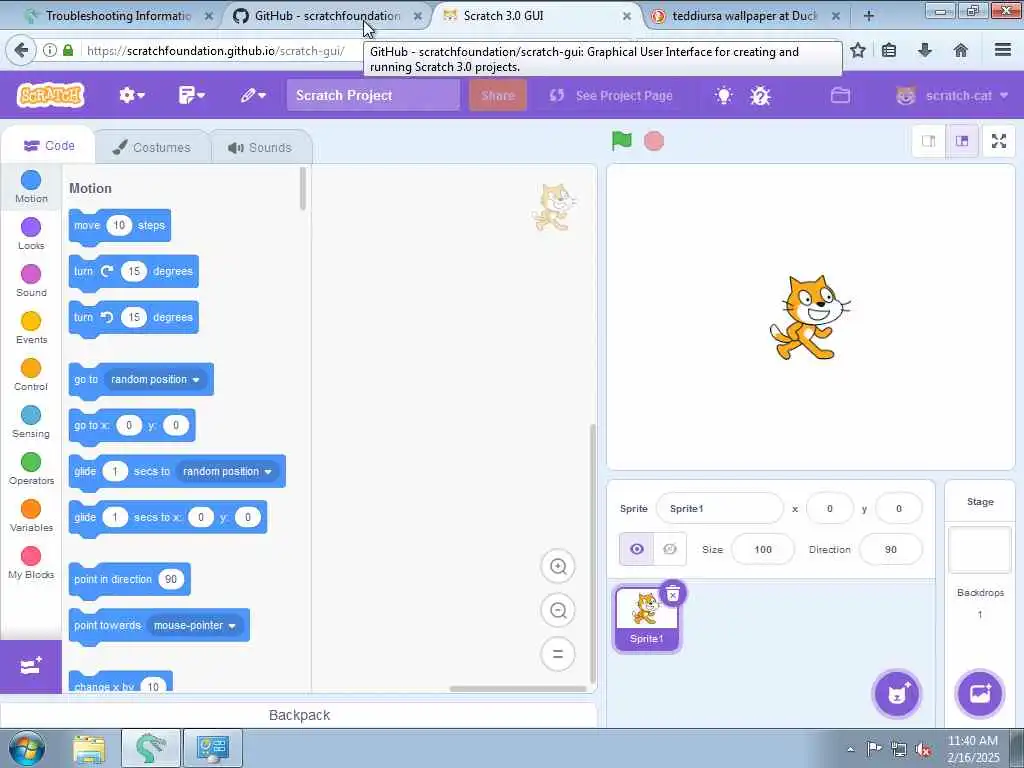Click the Share button
Image resolution: width=1024 pixels, height=768 pixels.
(498, 95)
